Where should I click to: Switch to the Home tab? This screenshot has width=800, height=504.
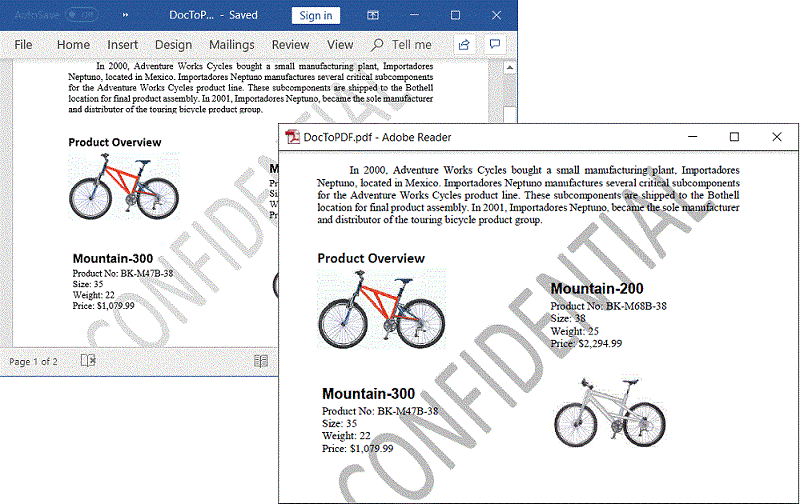pos(73,45)
